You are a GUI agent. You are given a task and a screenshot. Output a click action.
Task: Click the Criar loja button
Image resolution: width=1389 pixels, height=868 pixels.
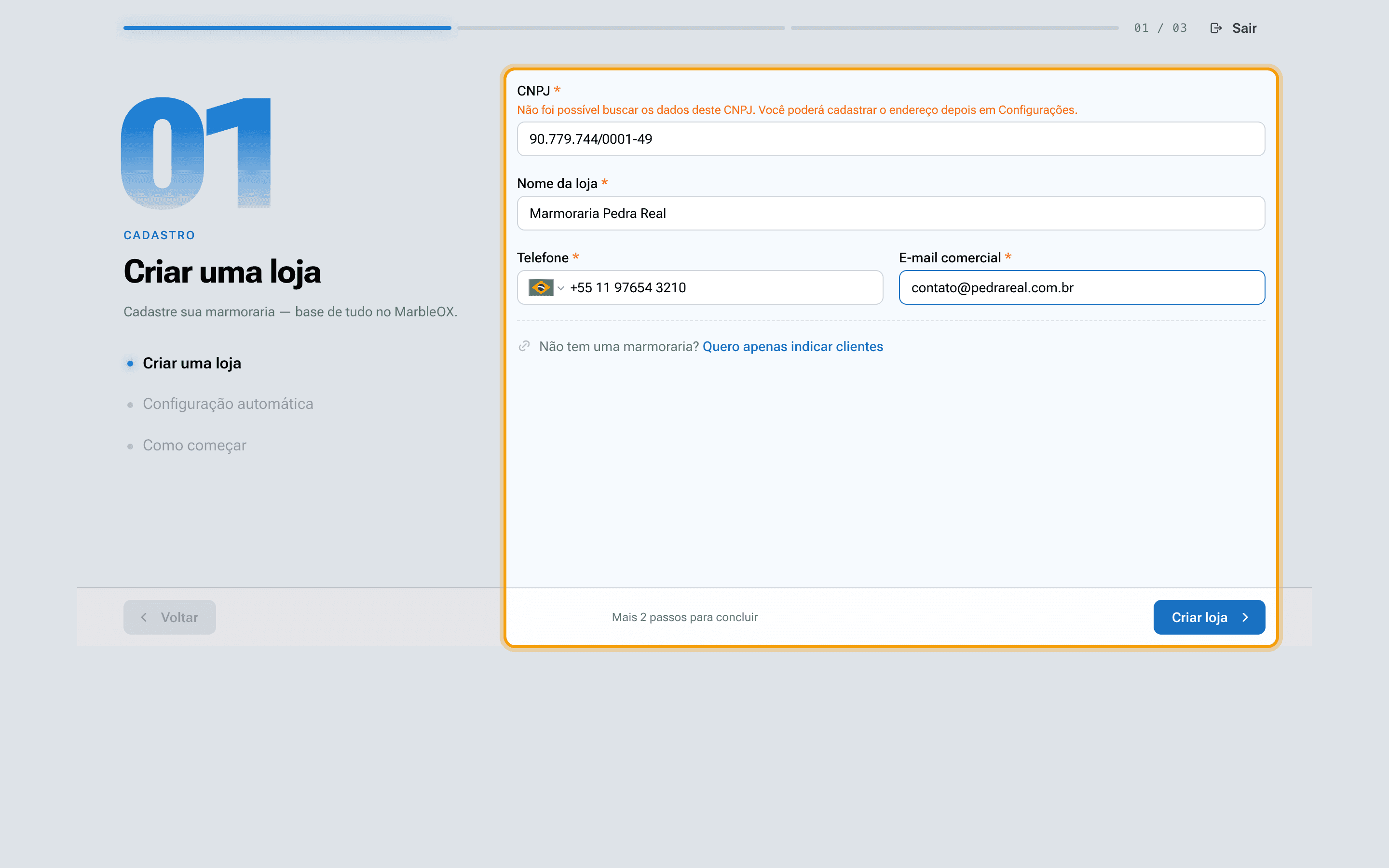[1209, 617]
